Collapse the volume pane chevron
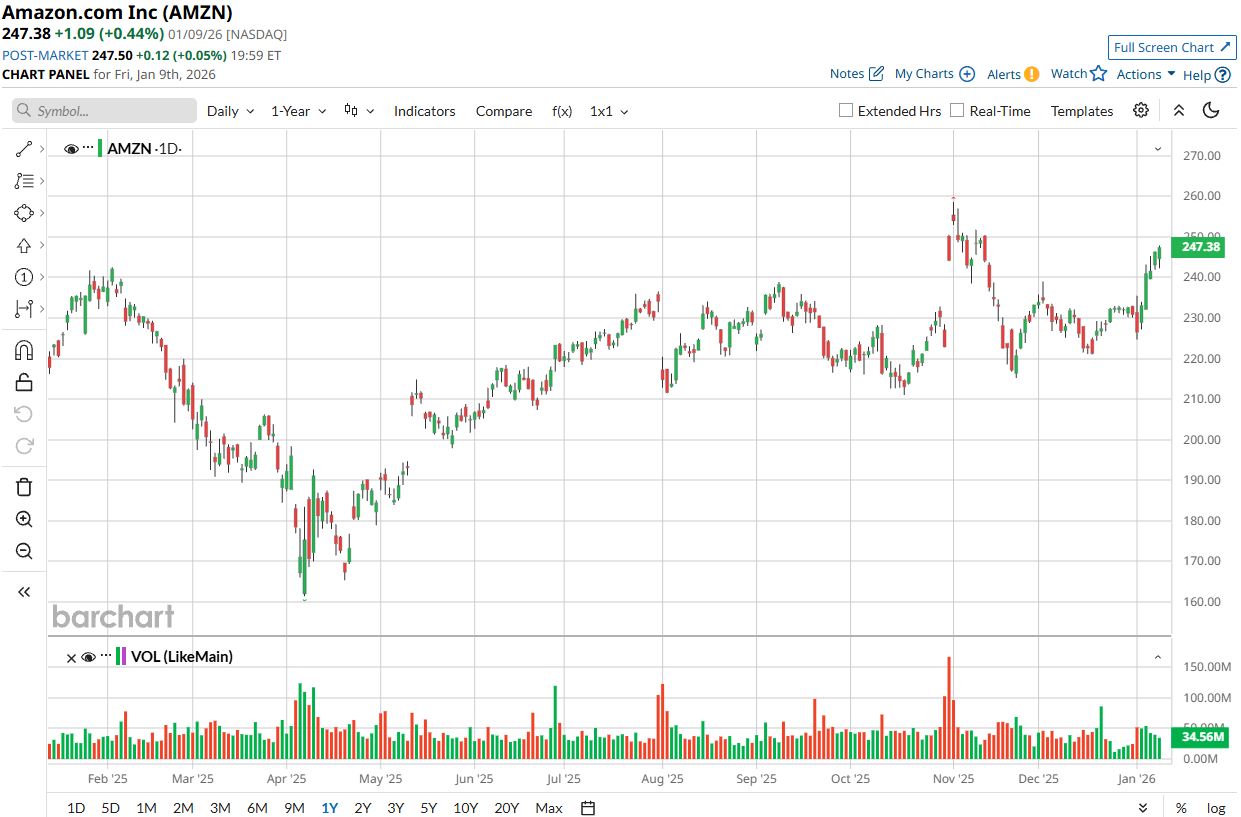This screenshot has width=1241, height=817. pos(1158,657)
